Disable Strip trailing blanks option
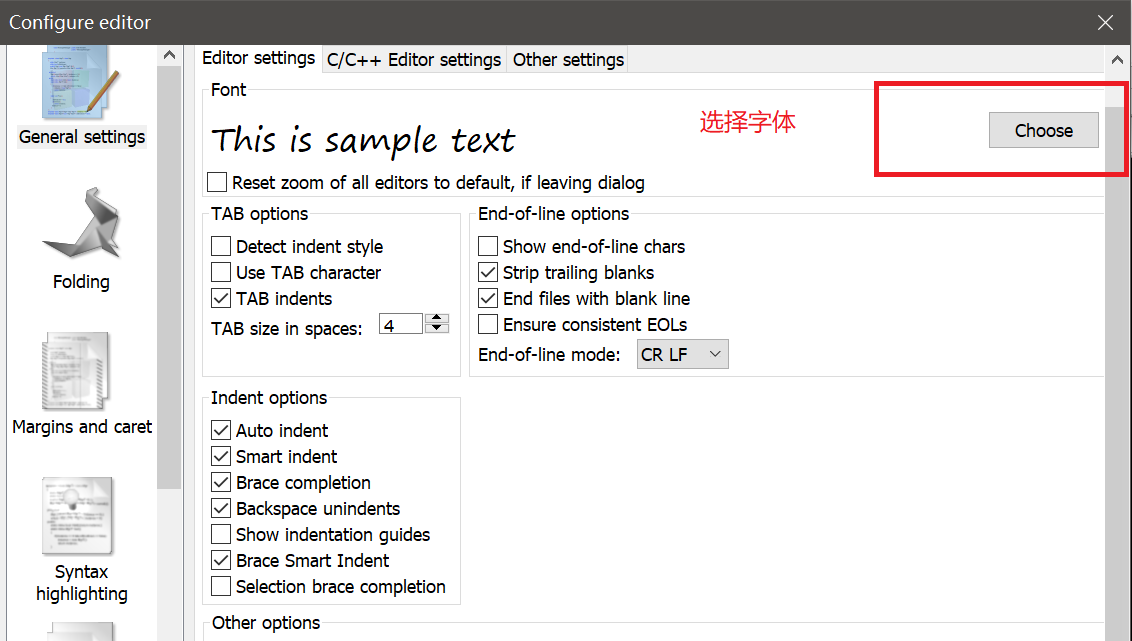Viewport: 1132px width, 641px height. click(x=488, y=272)
